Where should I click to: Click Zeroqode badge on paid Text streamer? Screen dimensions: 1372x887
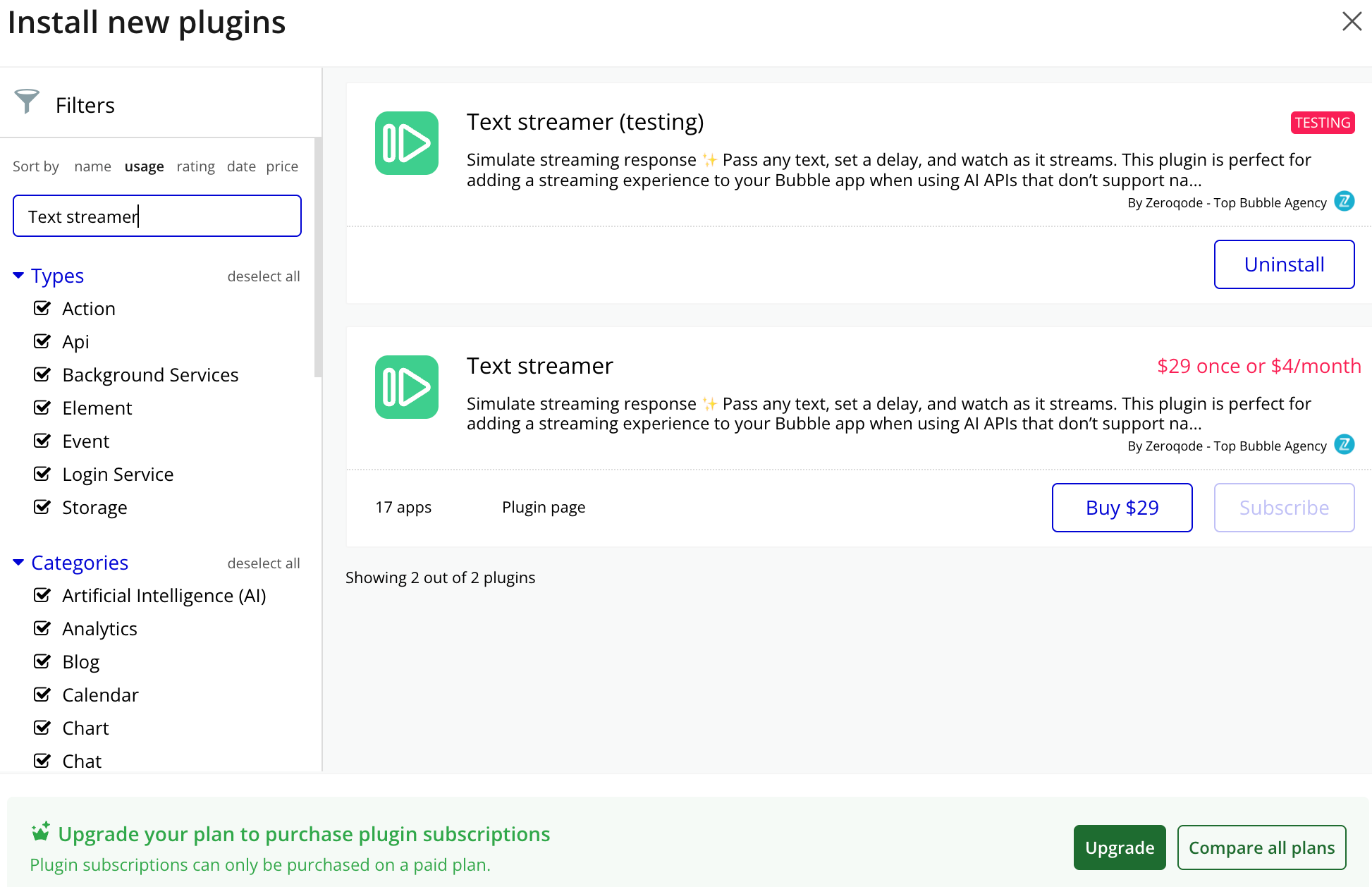(1345, 445)
